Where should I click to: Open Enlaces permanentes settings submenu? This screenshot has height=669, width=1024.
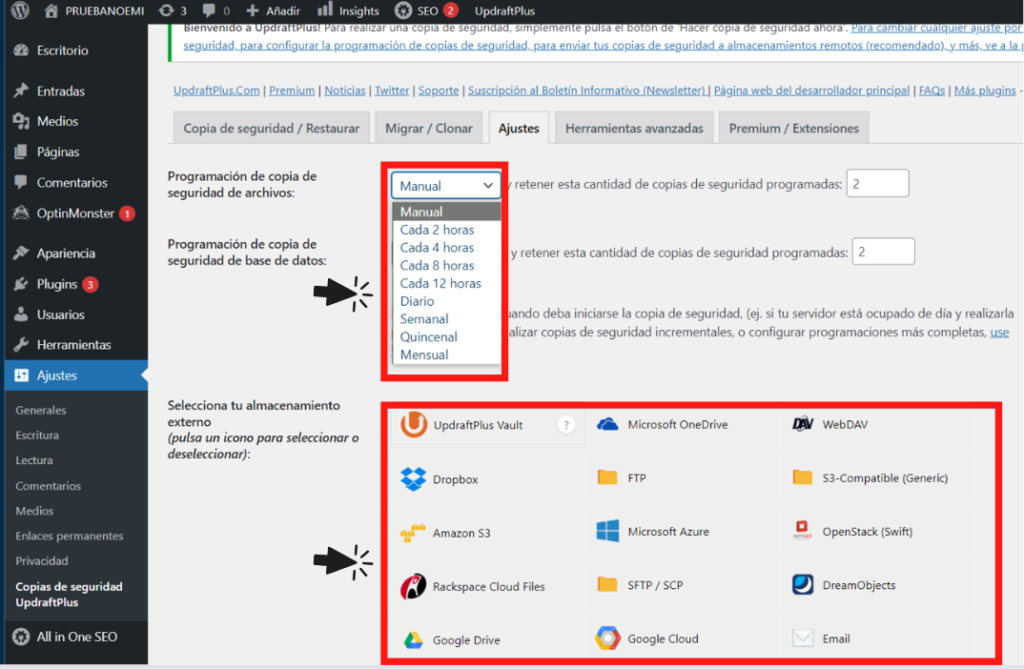point(69,536)
